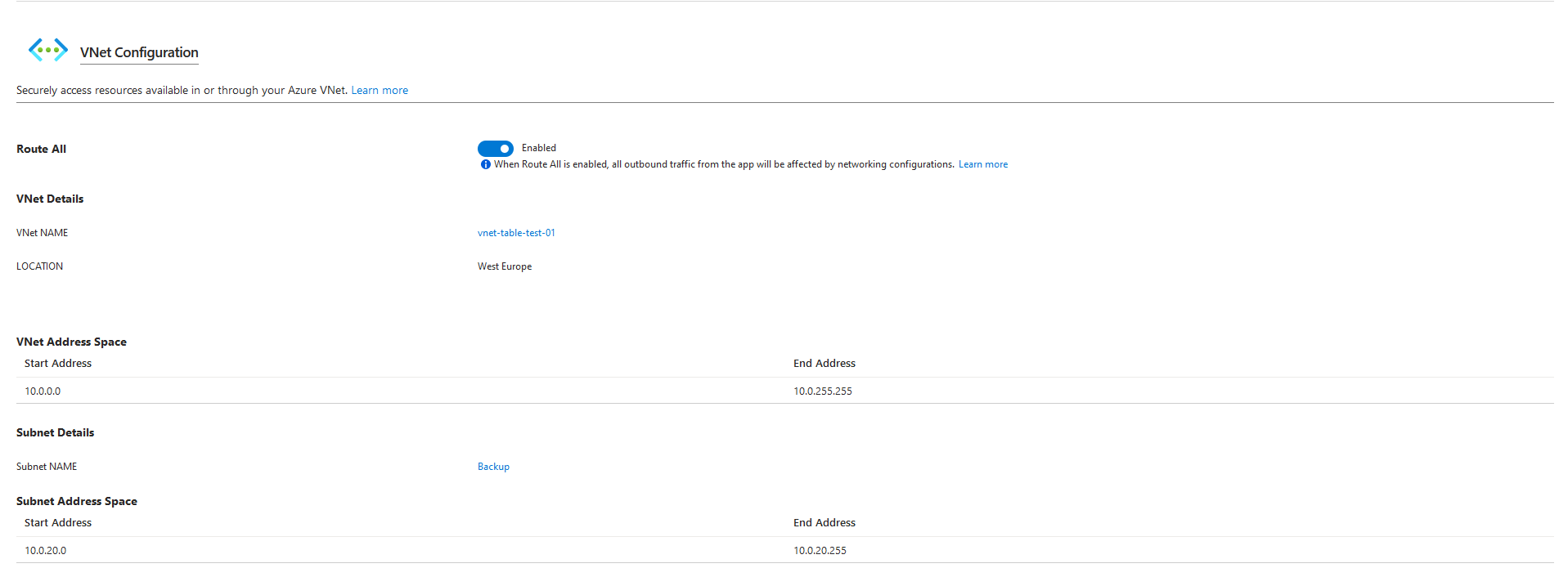Click Start Address header in VNet Address Space
The height and width of the screenshot is (586, 1568).
[58, 364]
